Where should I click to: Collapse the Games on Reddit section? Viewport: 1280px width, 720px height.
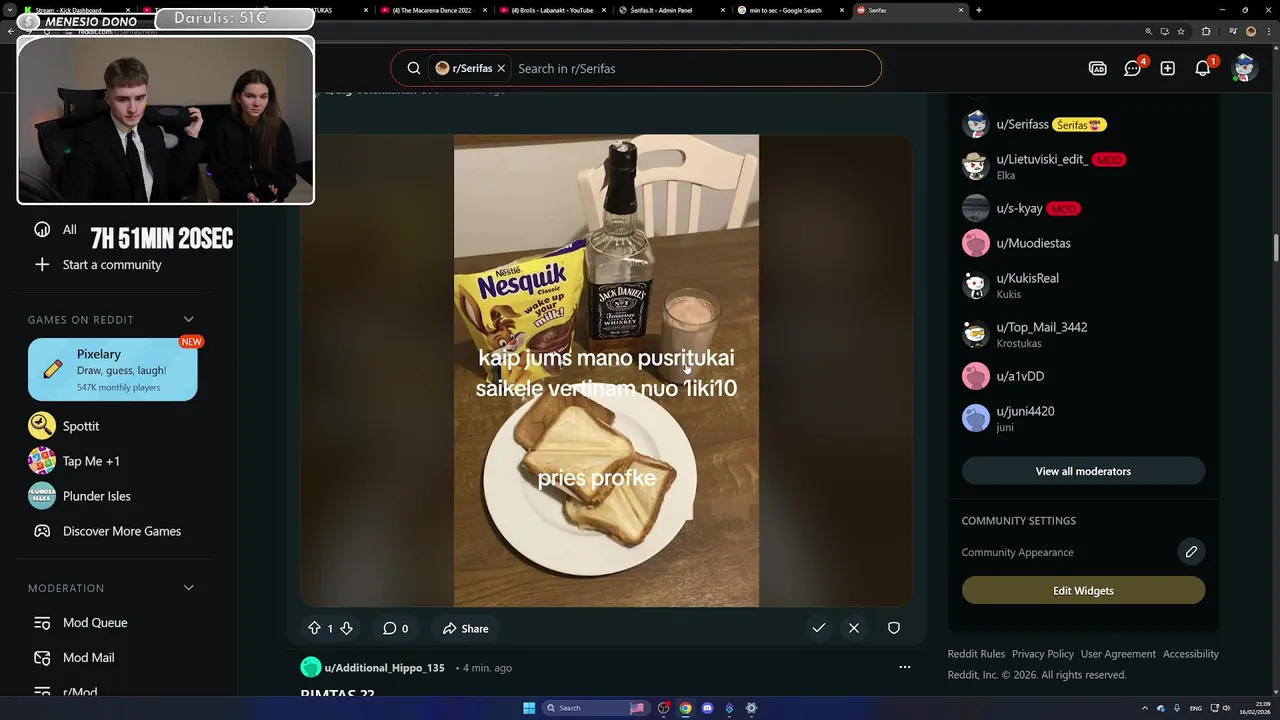coord(188,320)
